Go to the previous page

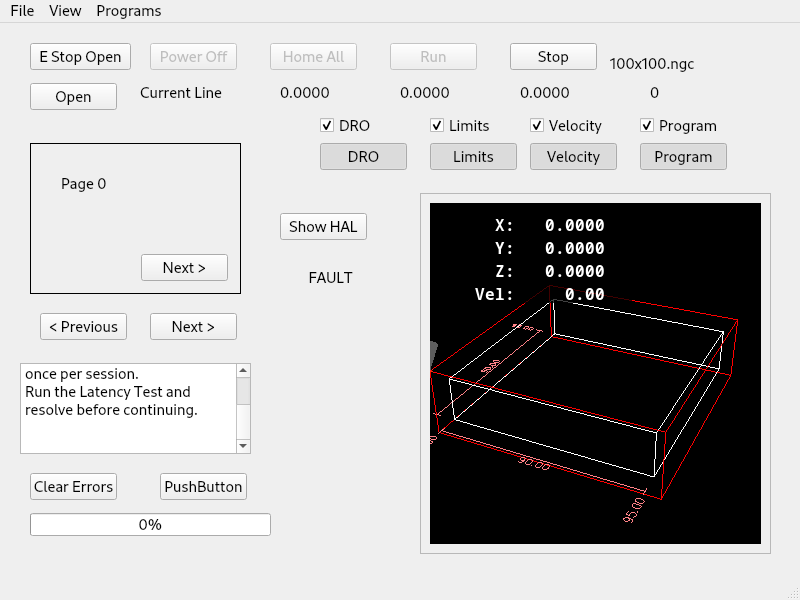click(x=83, y=327)
